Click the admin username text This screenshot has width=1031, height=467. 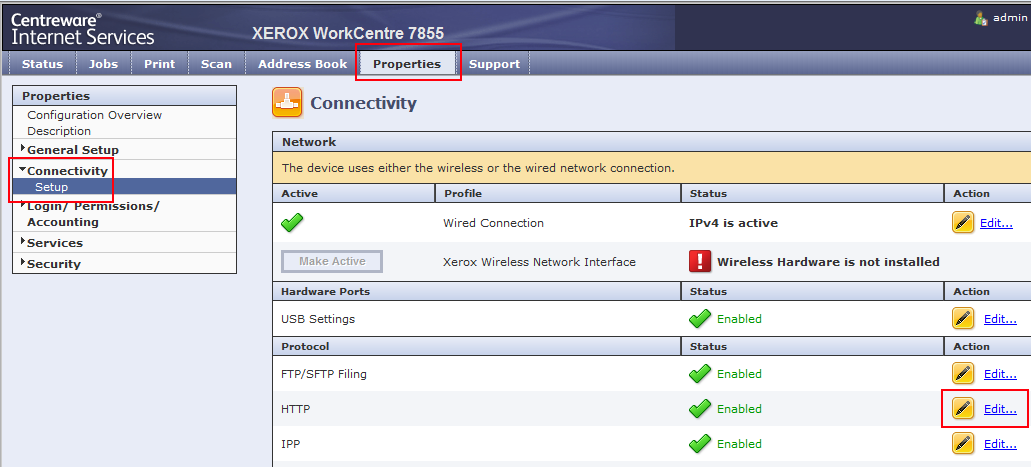[1010, 18]
